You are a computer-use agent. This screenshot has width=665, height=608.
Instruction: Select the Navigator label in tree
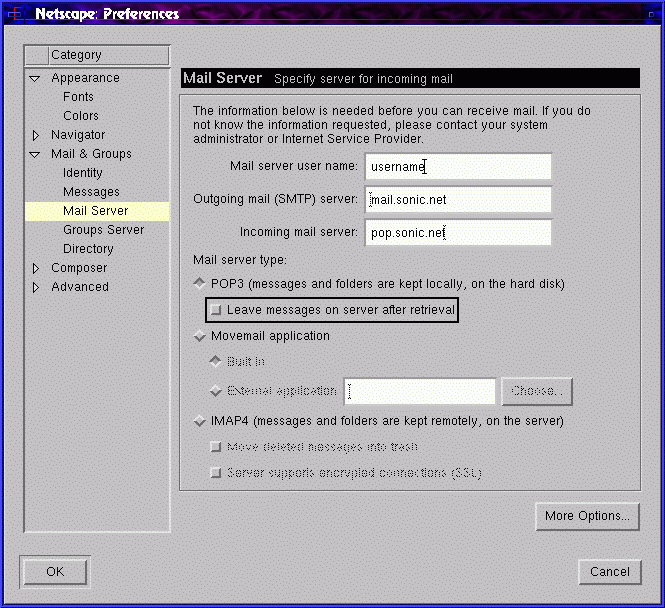pos(78,135)
